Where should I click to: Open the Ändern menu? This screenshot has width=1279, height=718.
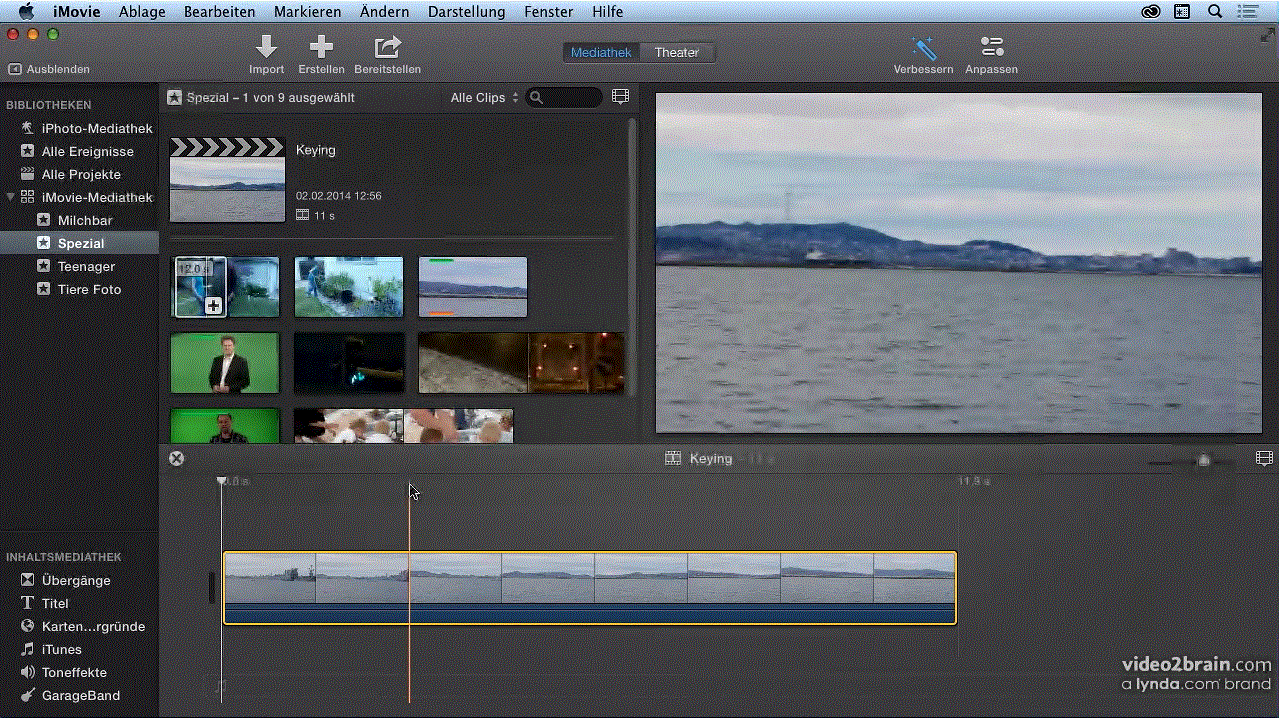coord(384,12)
